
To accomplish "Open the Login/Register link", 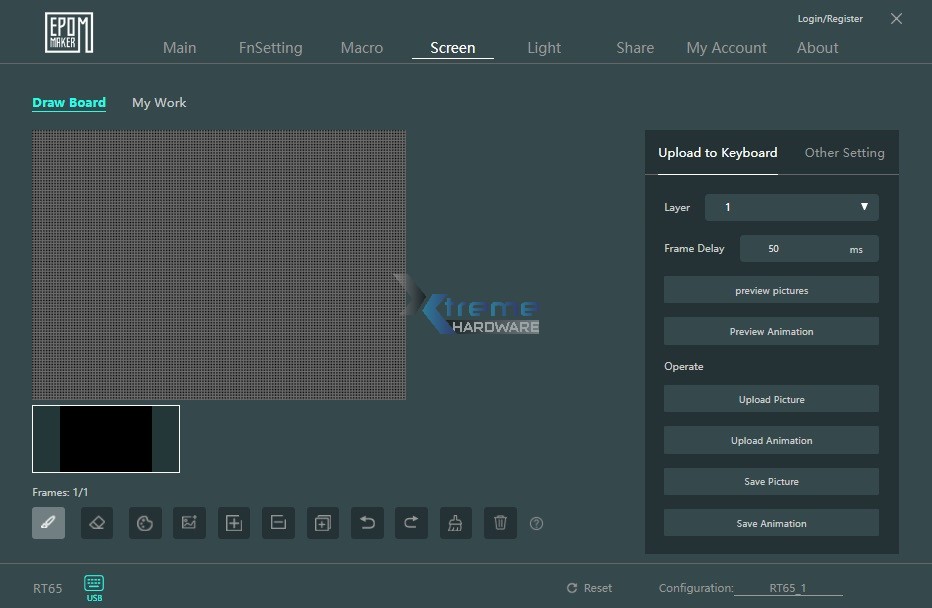I will coord(829,18).
